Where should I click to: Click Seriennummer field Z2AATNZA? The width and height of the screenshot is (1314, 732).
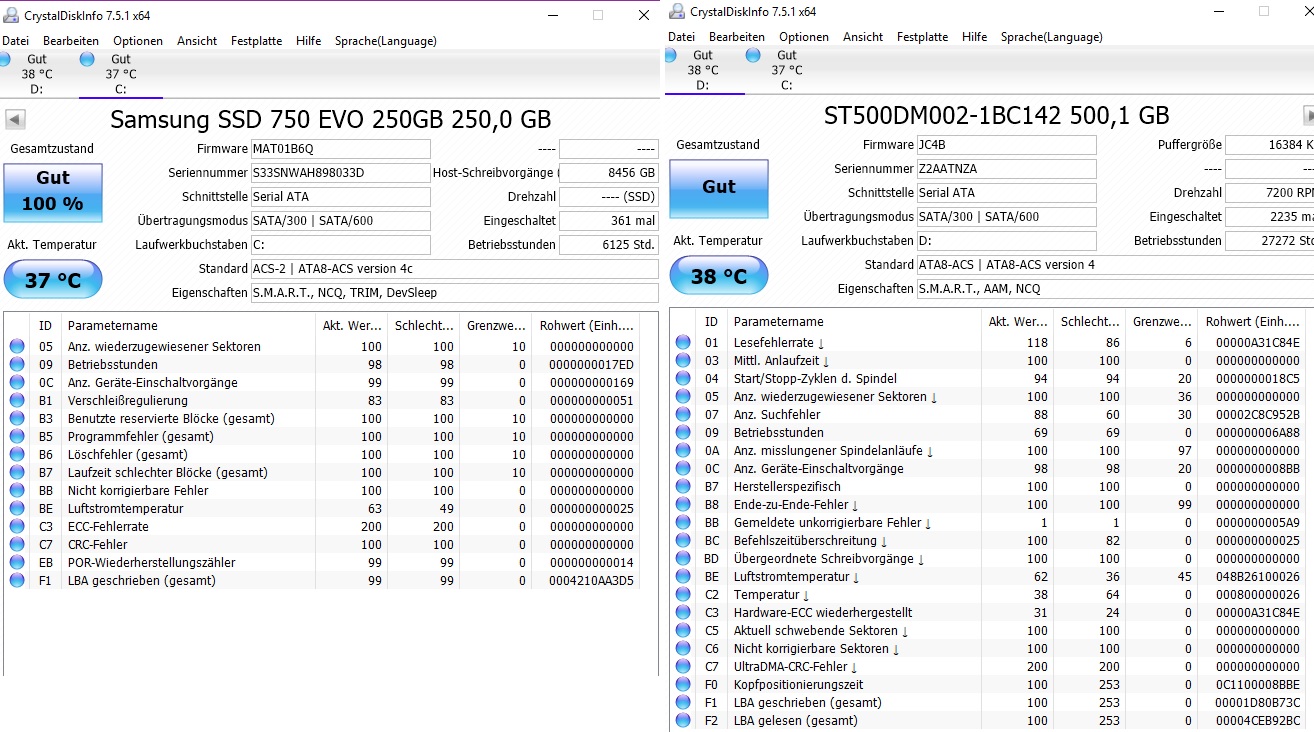1006,169
